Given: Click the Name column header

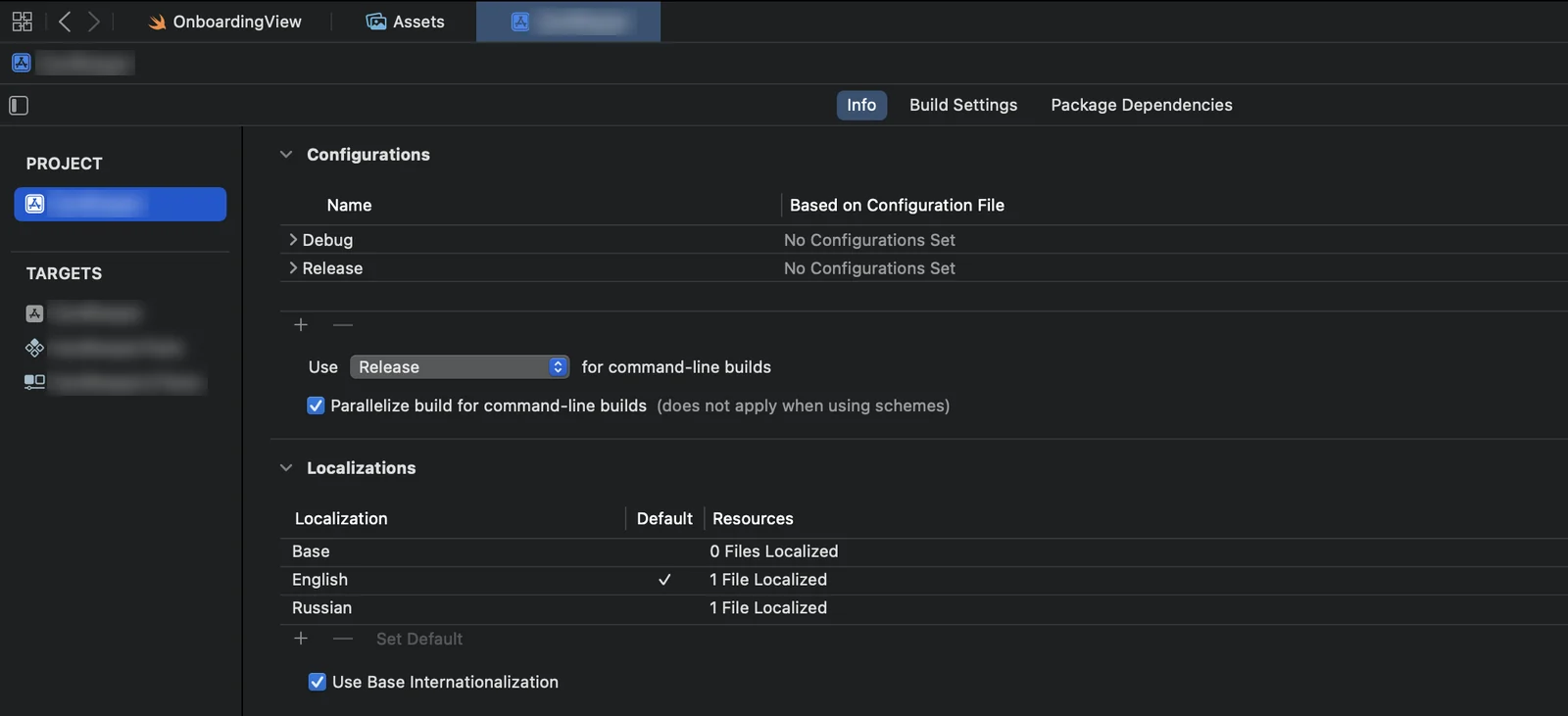Looking at the screenshot, I should [x=349, y=205].
